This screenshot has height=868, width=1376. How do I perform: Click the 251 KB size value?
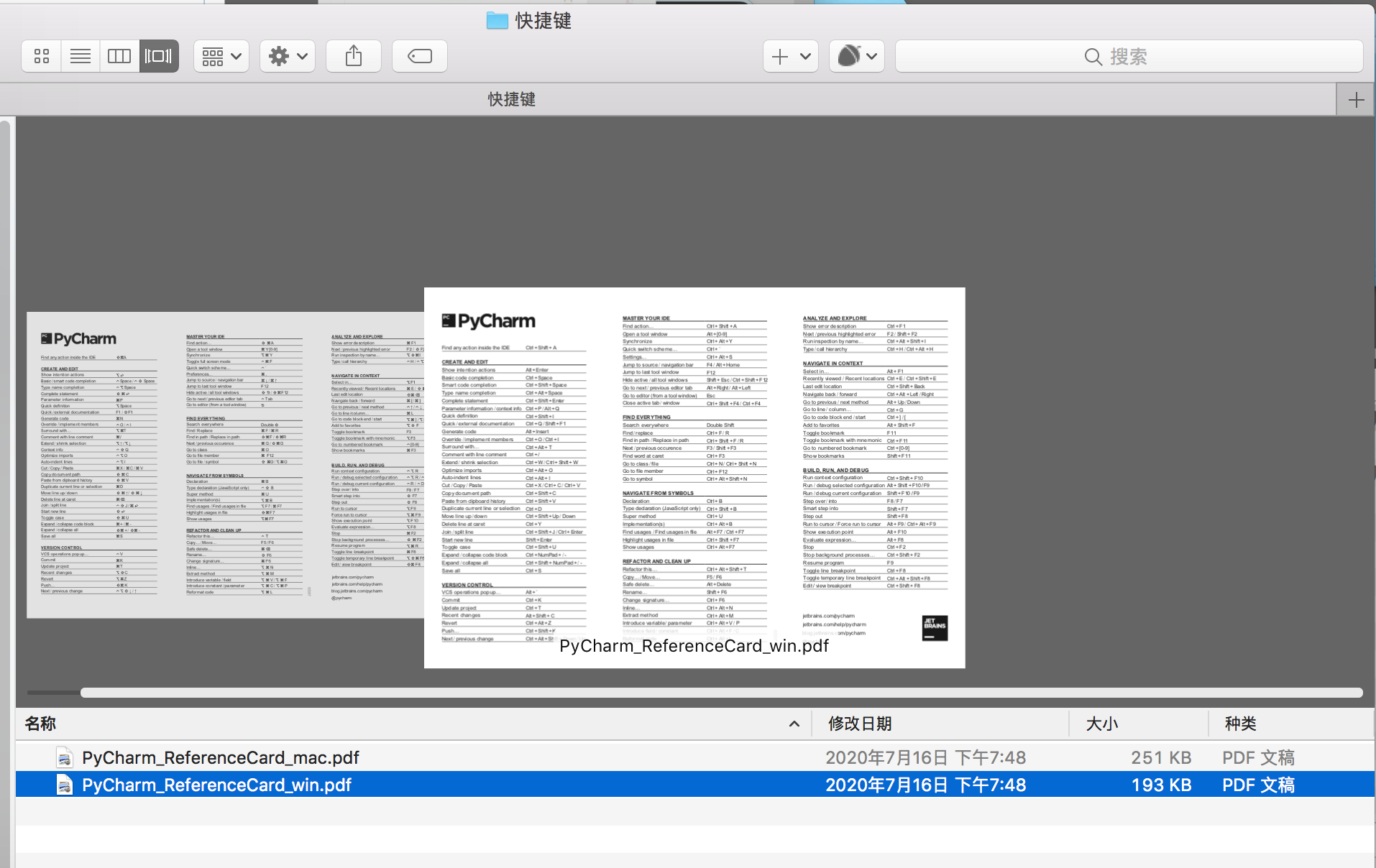[x=1161, y=757]
